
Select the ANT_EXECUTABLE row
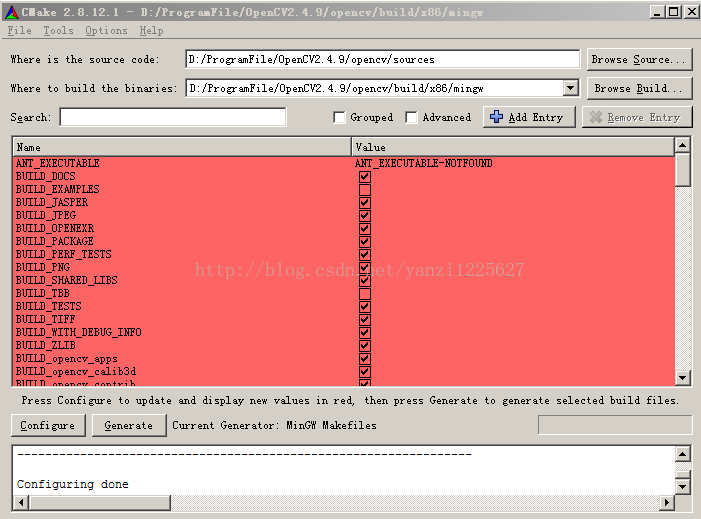(343, 163)
